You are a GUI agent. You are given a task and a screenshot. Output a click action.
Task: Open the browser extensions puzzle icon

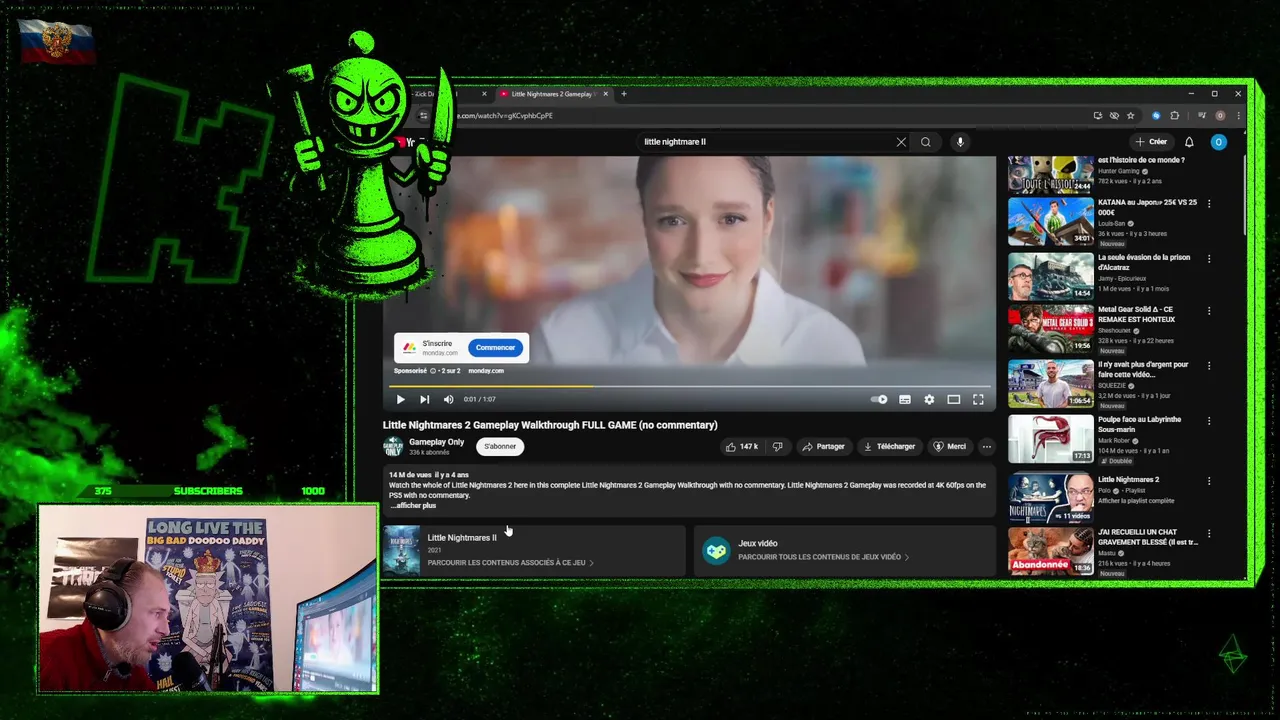click(x=1175, y=116)
